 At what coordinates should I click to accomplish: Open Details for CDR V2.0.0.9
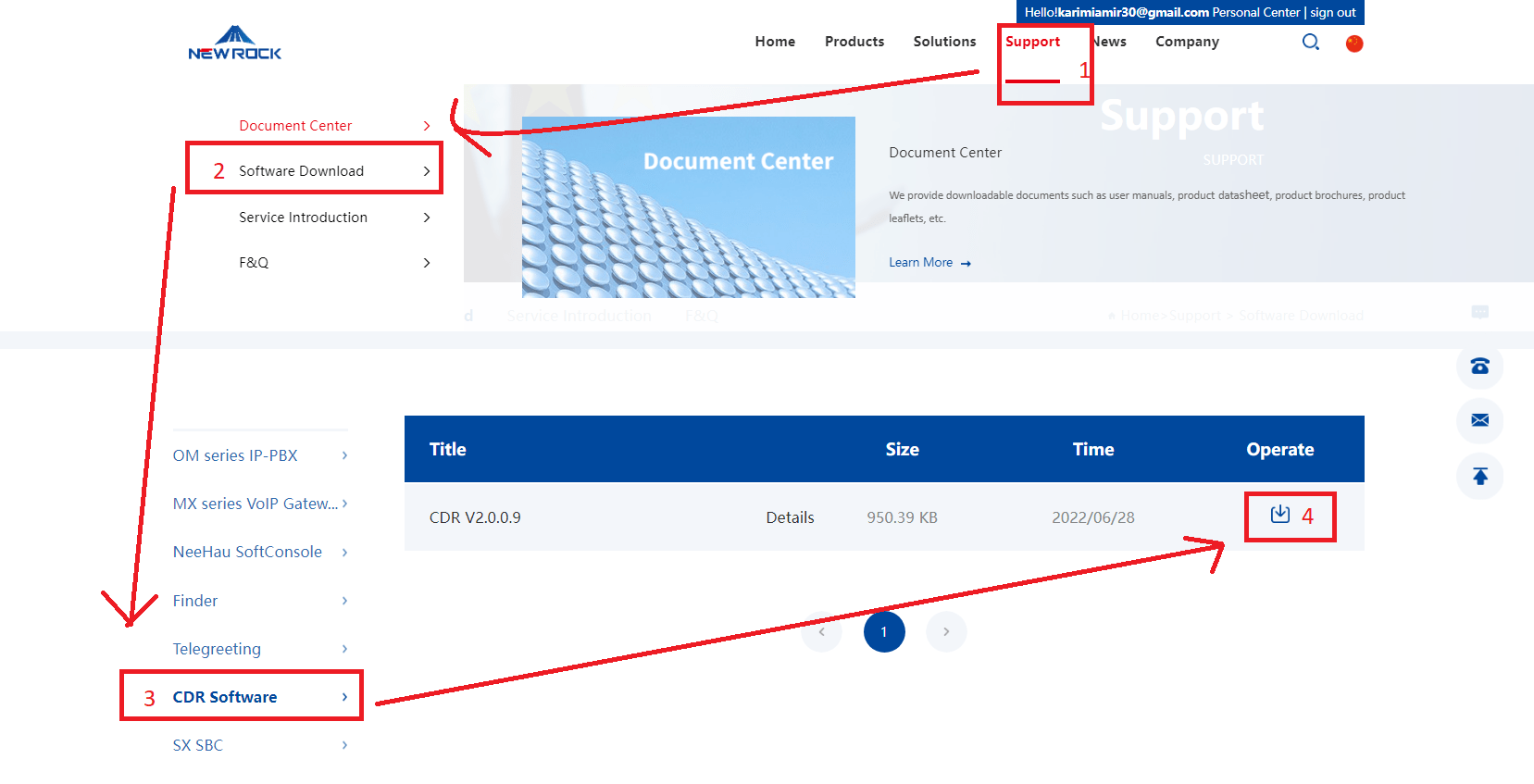(x=790, y=517)
